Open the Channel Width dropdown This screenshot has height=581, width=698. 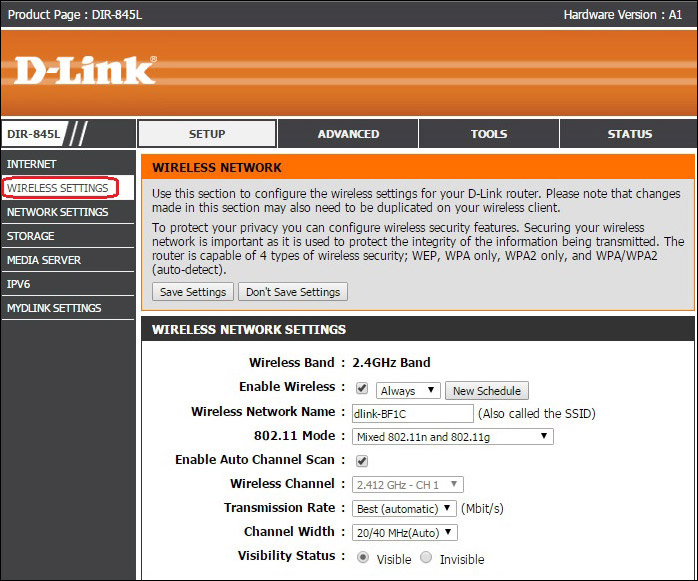pos(404,533)
